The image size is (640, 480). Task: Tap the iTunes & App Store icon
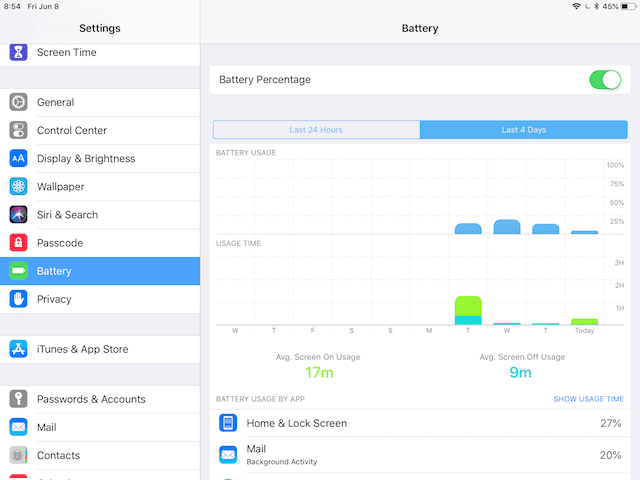click(x=18, y=349)
